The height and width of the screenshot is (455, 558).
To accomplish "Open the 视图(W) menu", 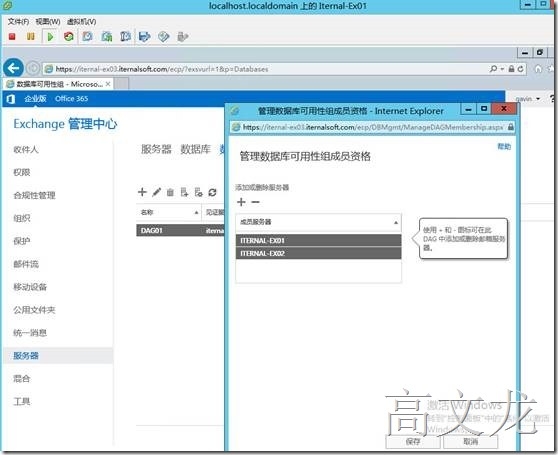I will [x=48, y=22].
